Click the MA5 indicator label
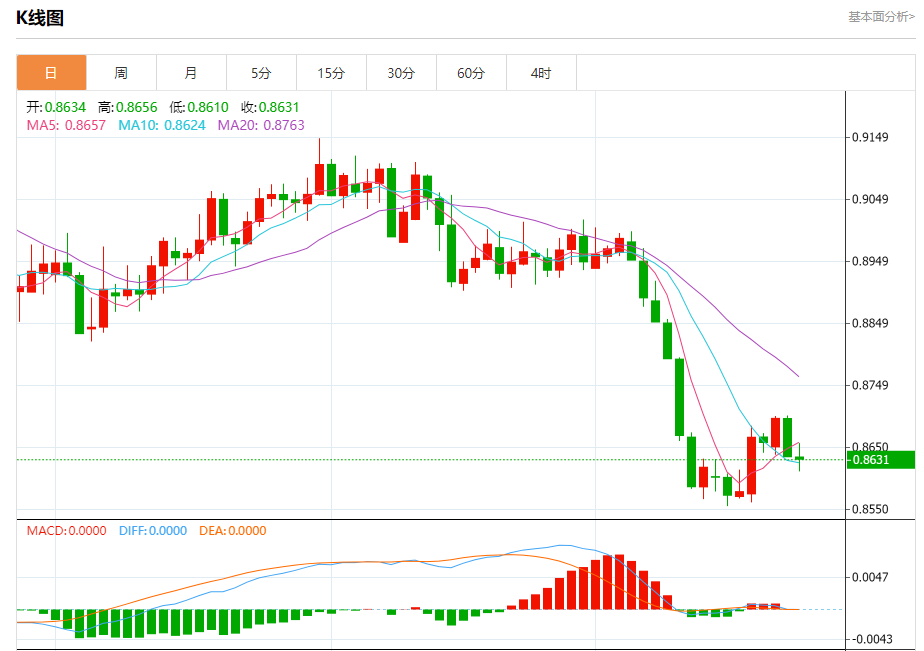Image resolution: width=924 pixels, height=651 pixels. (66, 125)
